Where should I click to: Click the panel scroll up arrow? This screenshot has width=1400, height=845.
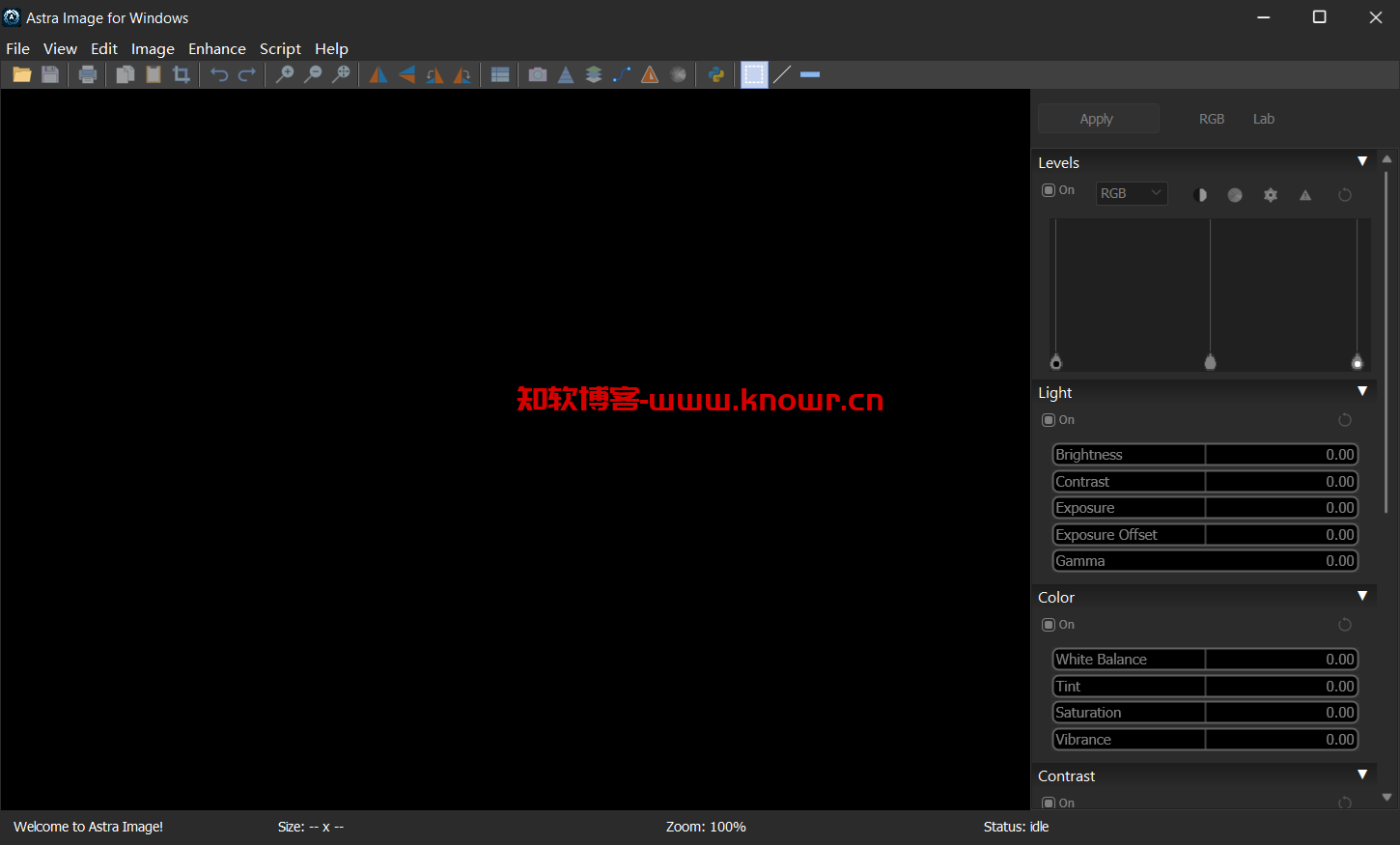(1387, 159)
